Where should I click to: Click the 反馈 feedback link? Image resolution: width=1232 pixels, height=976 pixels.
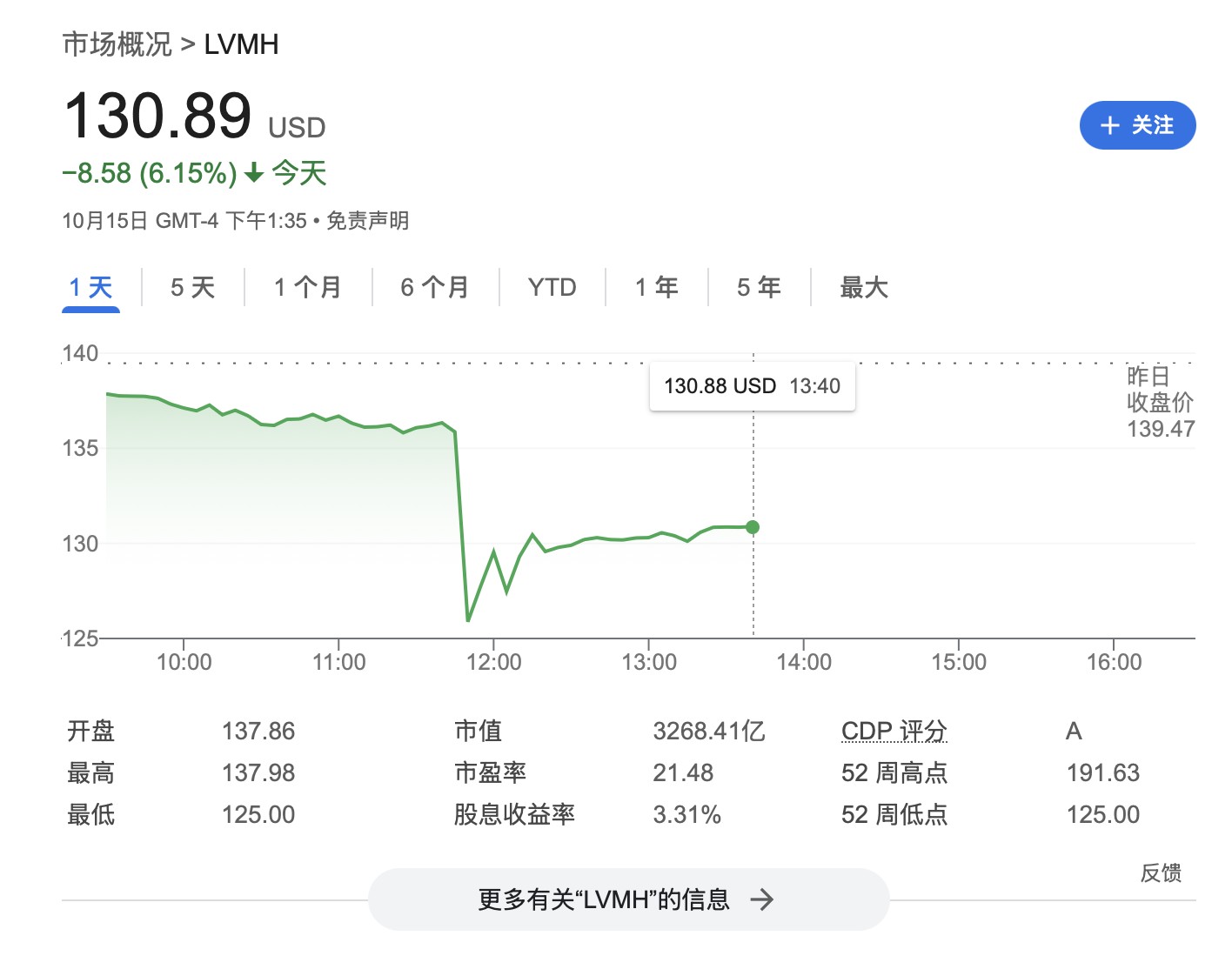point(1161,872)
